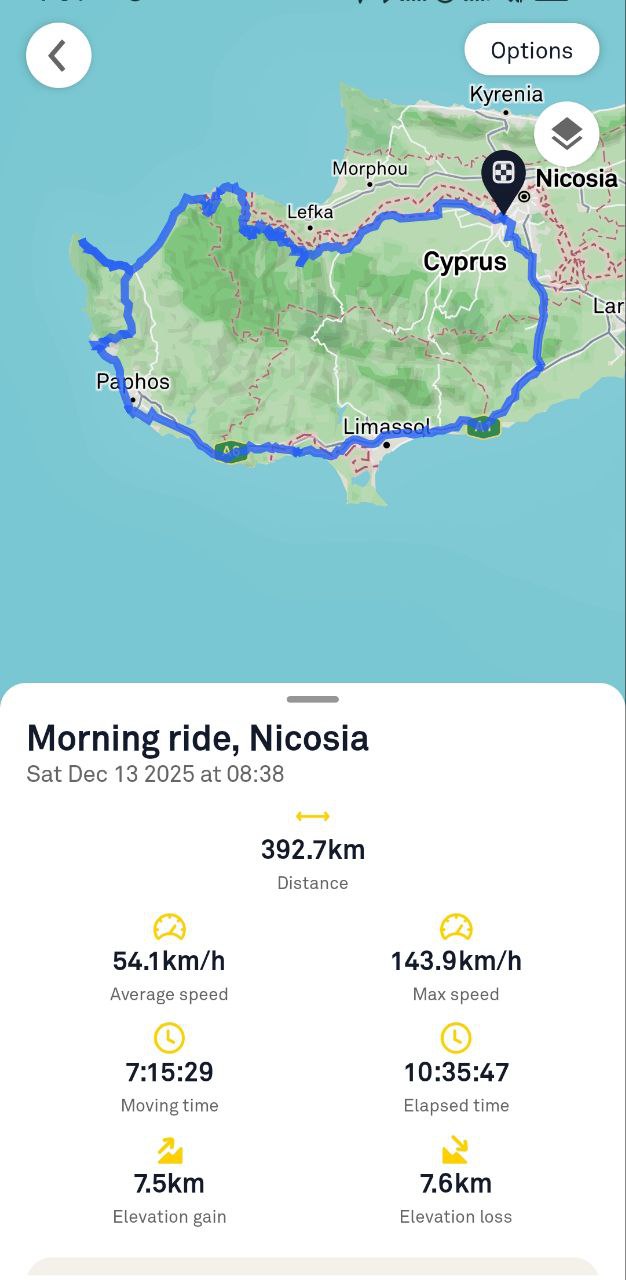Screen dimensions: 626x1280
Task: Tap the elapsed time clock icon
Action: (x=456, y=1038)
